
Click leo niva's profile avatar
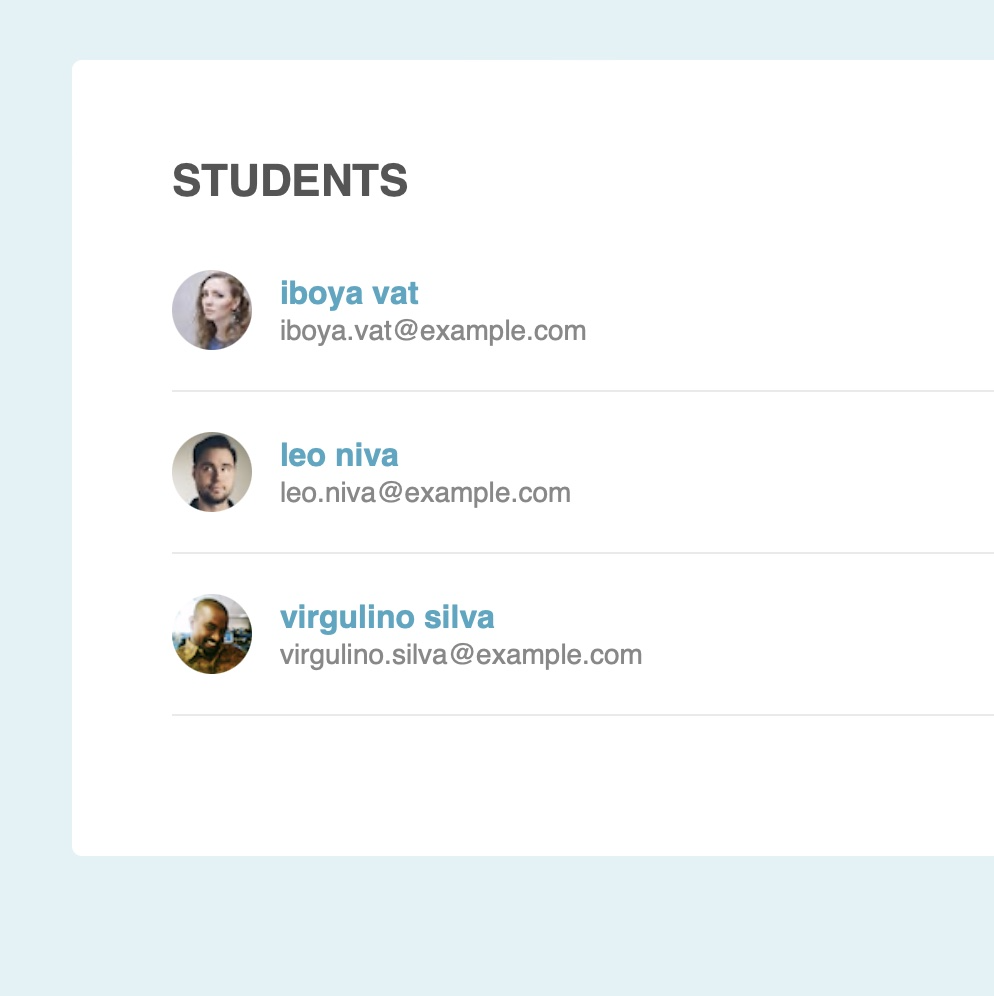point(212,472)
